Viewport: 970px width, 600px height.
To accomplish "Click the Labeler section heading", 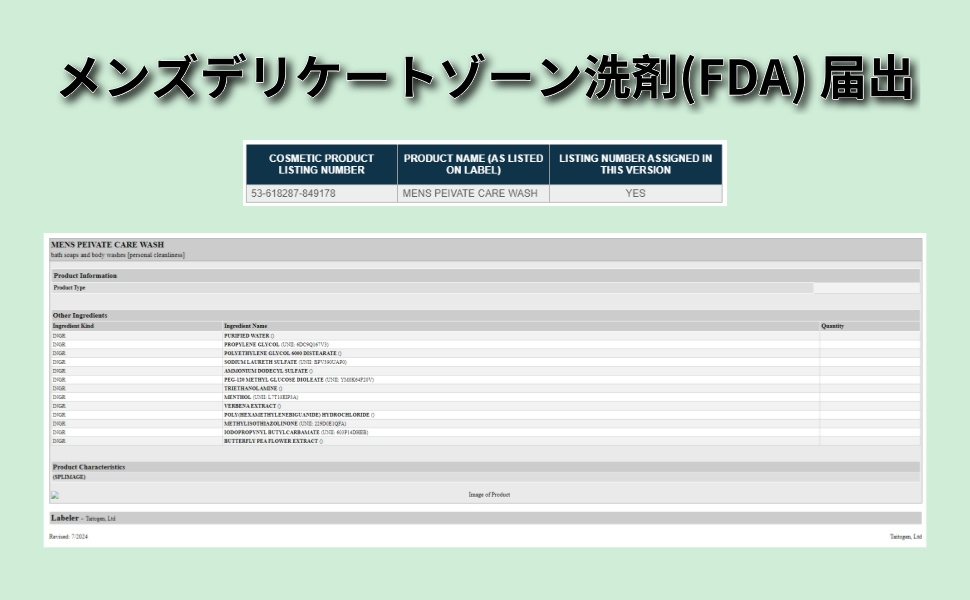I will coord(65,518).
